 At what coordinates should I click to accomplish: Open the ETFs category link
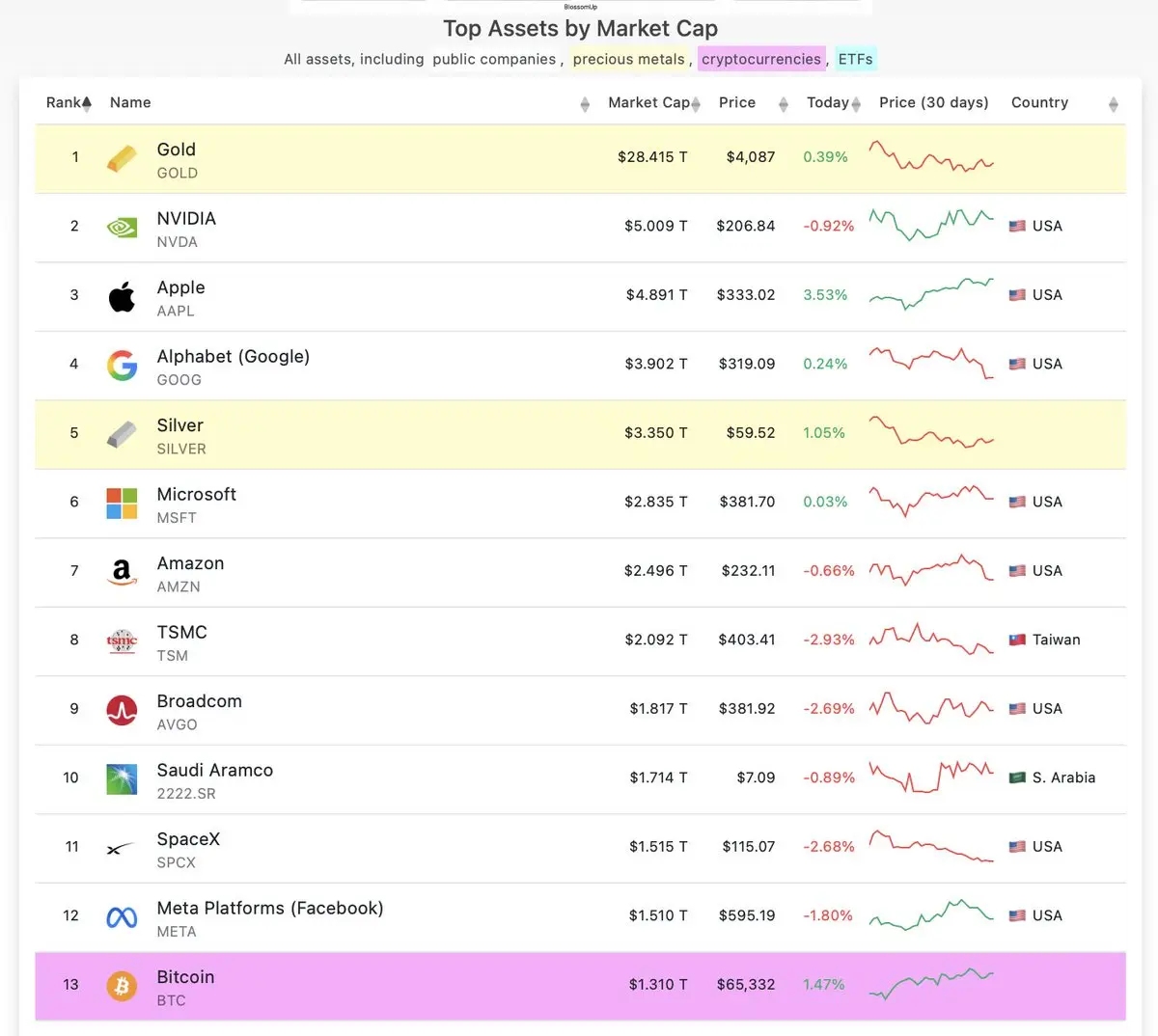coord(855,59)
